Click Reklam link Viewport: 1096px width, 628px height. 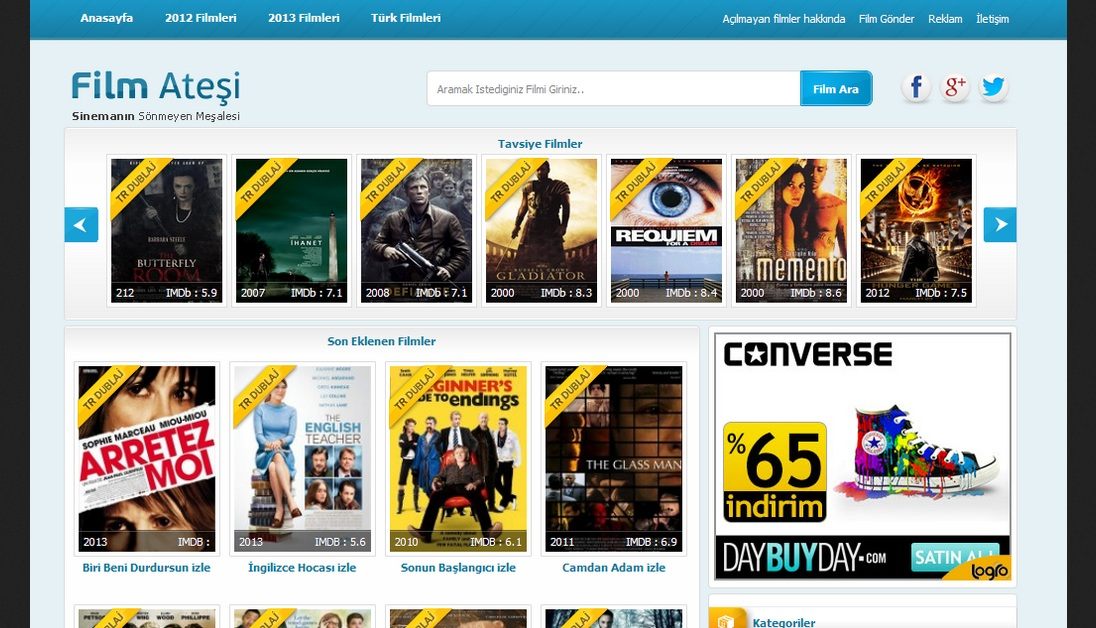click(945, 19)
